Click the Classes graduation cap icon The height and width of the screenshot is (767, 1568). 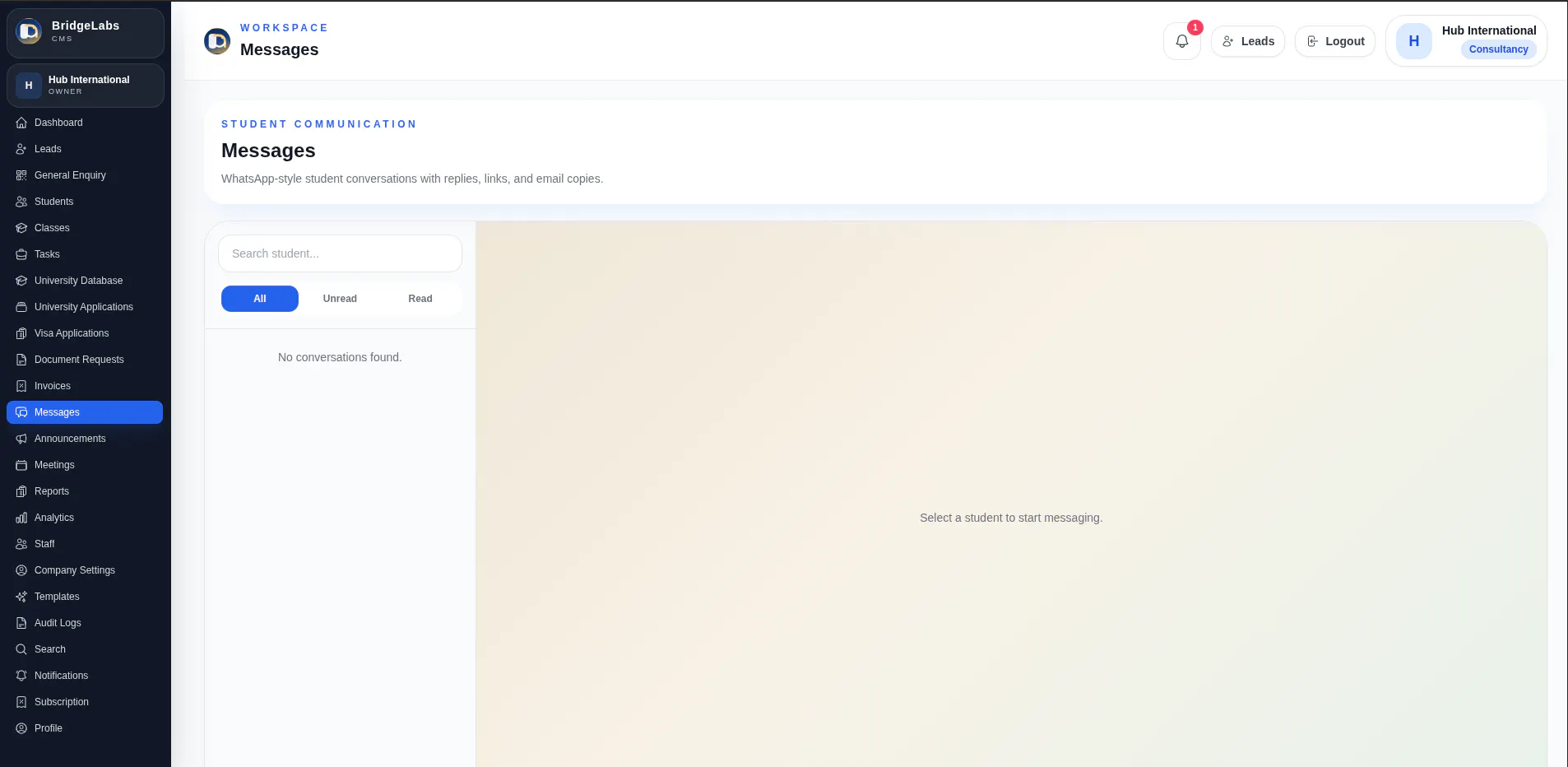click(21, 228)
